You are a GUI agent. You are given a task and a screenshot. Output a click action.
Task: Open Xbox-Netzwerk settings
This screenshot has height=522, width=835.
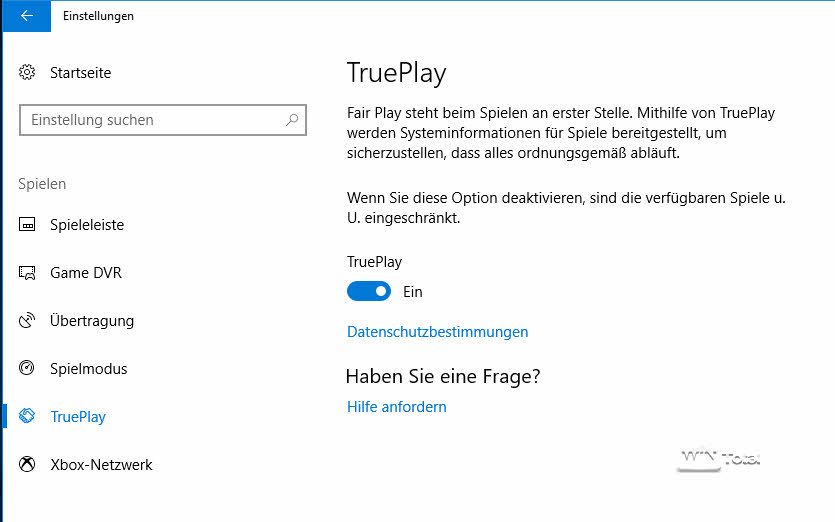(x=101, y=465)
